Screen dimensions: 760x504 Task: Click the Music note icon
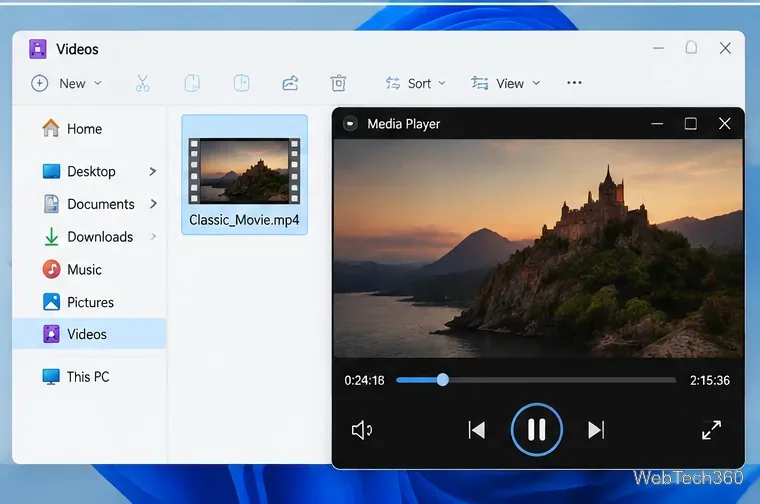pos(51,269)
